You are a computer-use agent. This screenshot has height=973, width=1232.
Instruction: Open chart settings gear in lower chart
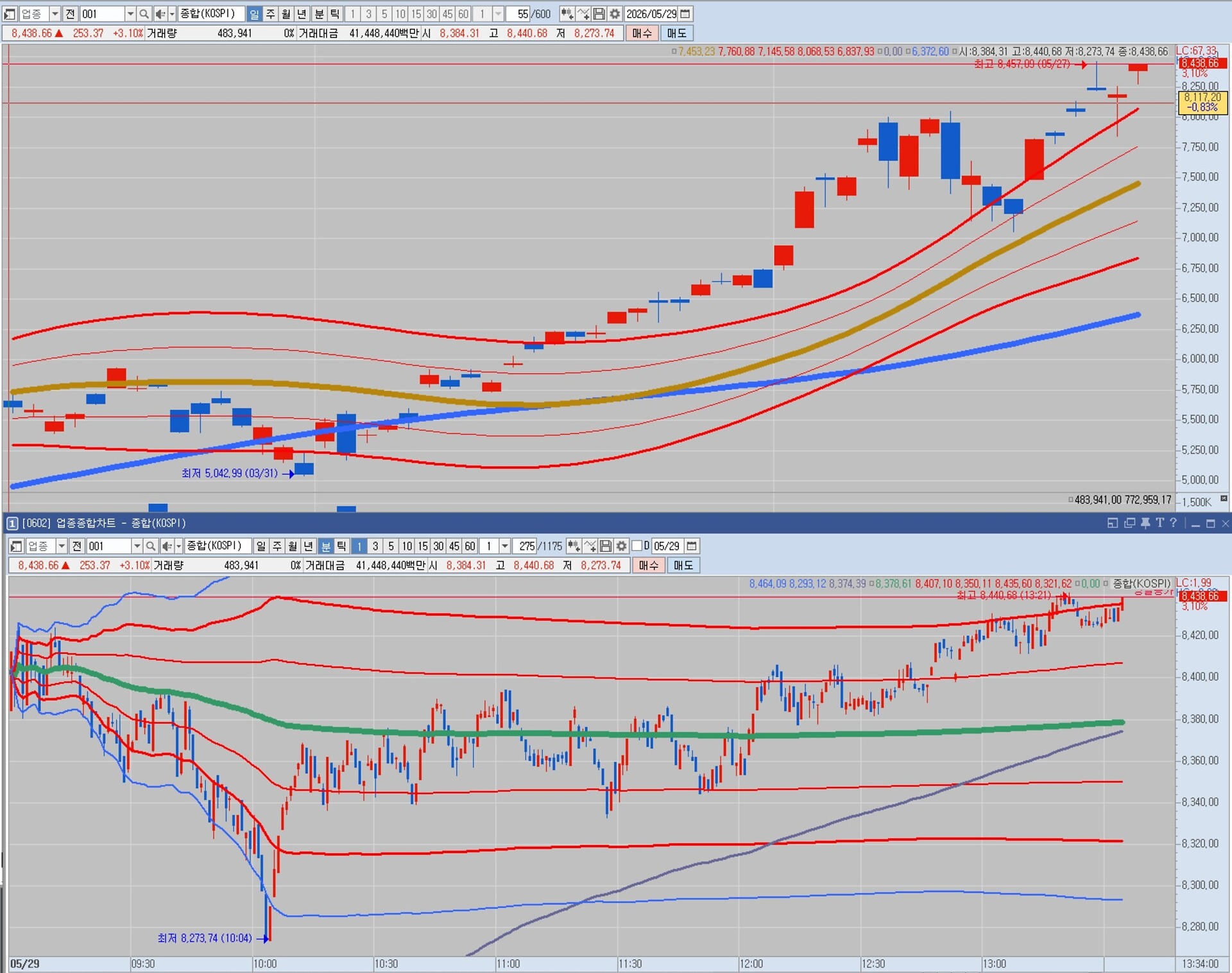pos(621,546)
